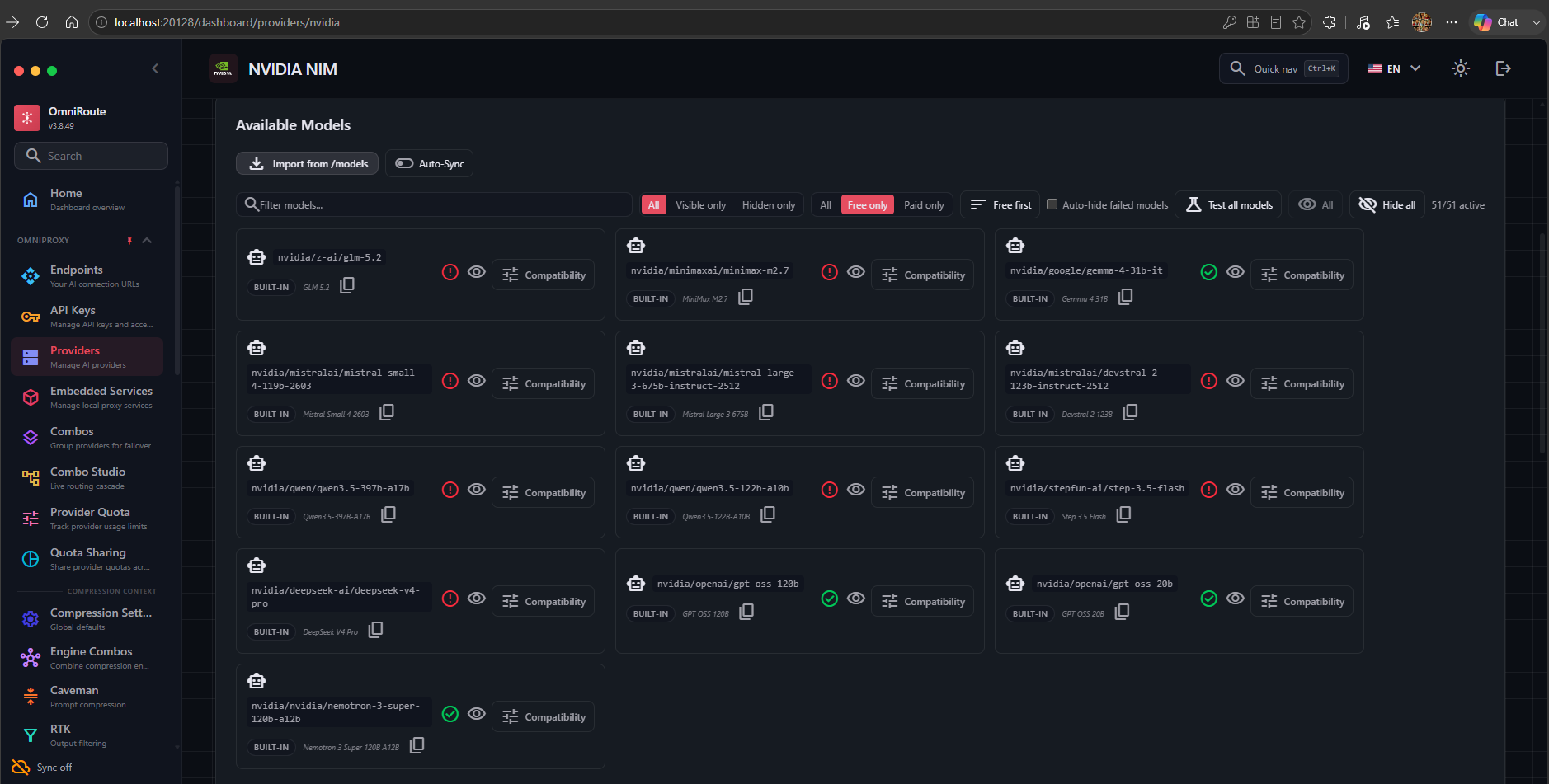Click the error status icon for glm-5.2

pos(450,272)
